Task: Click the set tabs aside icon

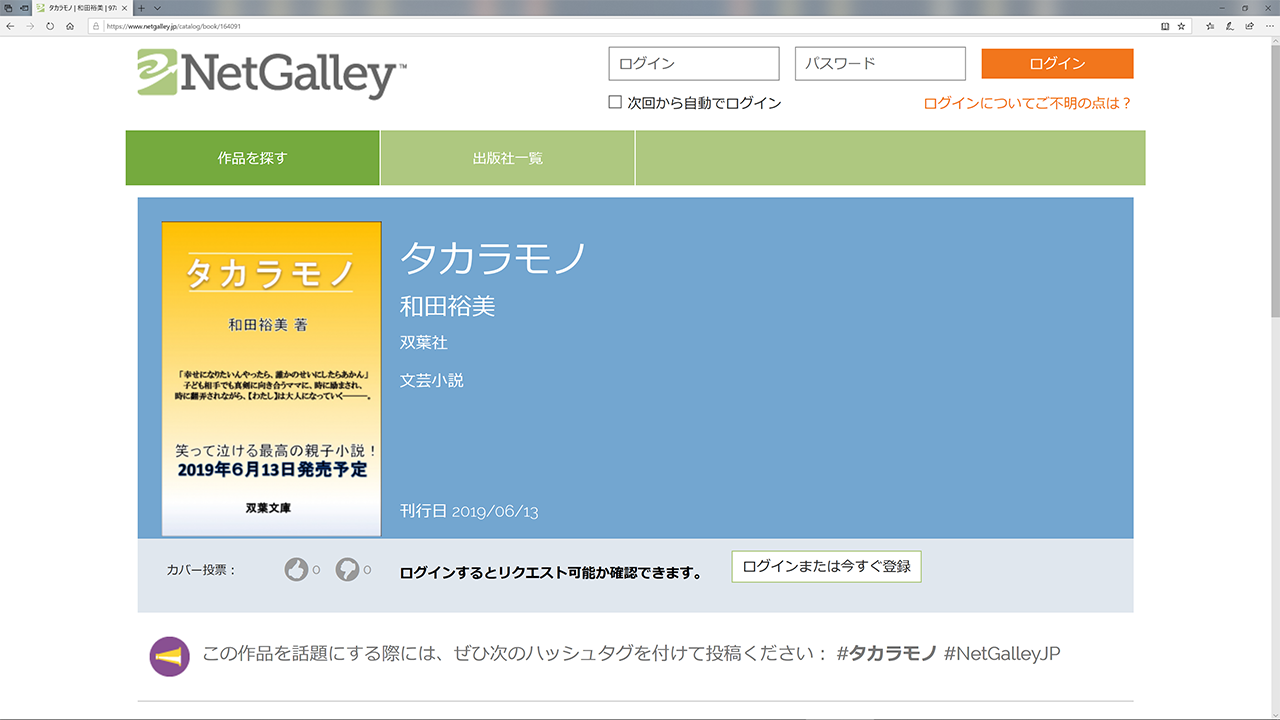Action: 25,8
